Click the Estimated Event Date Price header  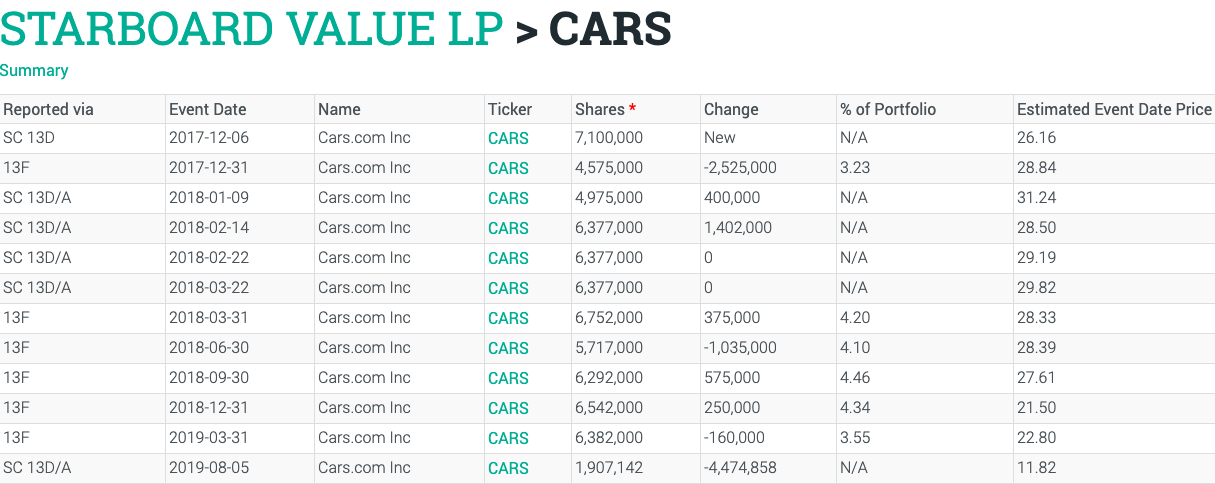(1114, 109)
